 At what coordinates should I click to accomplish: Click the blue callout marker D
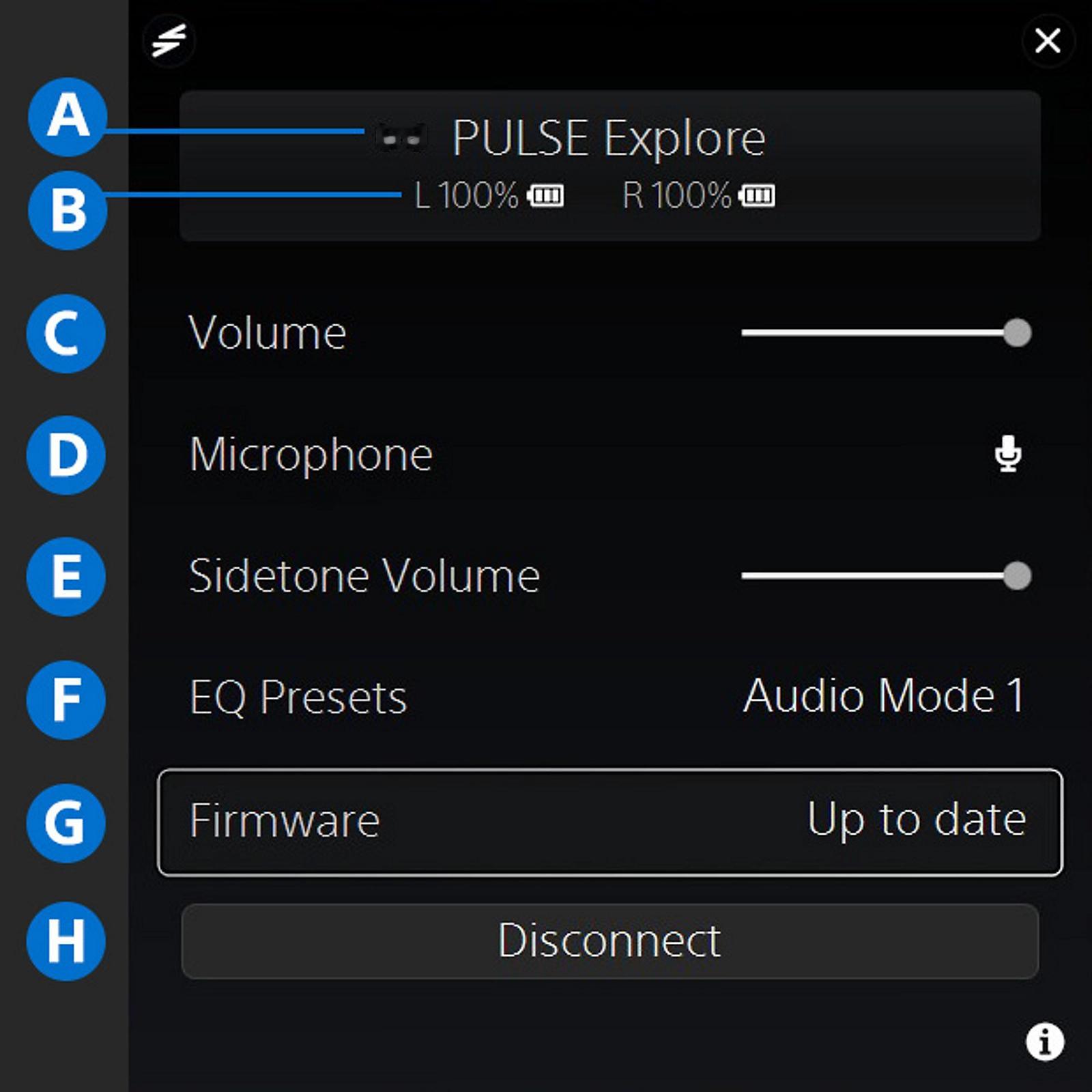(66, 455)
